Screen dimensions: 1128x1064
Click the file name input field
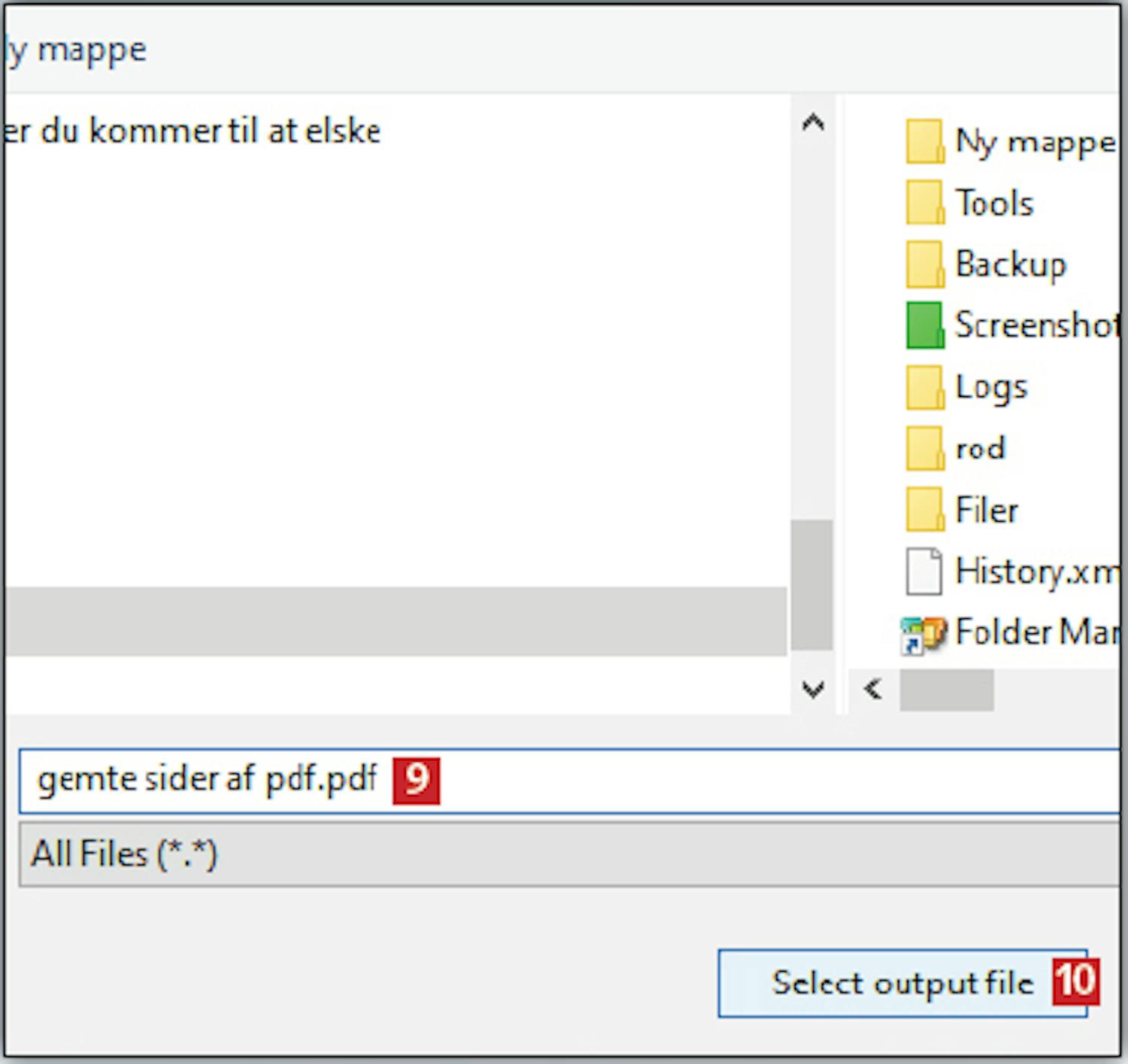pos(677,781)
